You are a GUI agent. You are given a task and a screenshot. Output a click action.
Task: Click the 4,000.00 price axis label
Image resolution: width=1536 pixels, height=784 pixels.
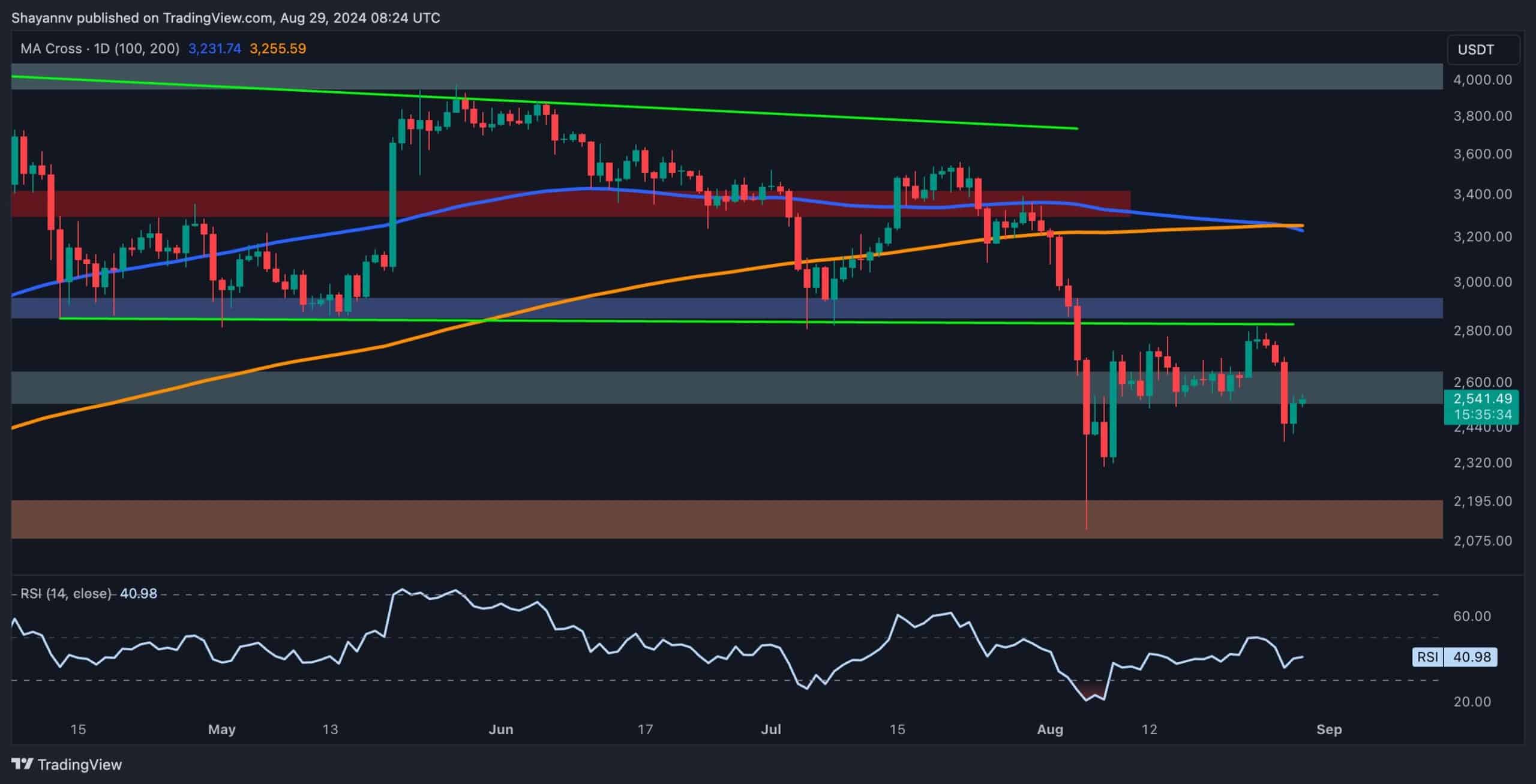point(1482,80)
